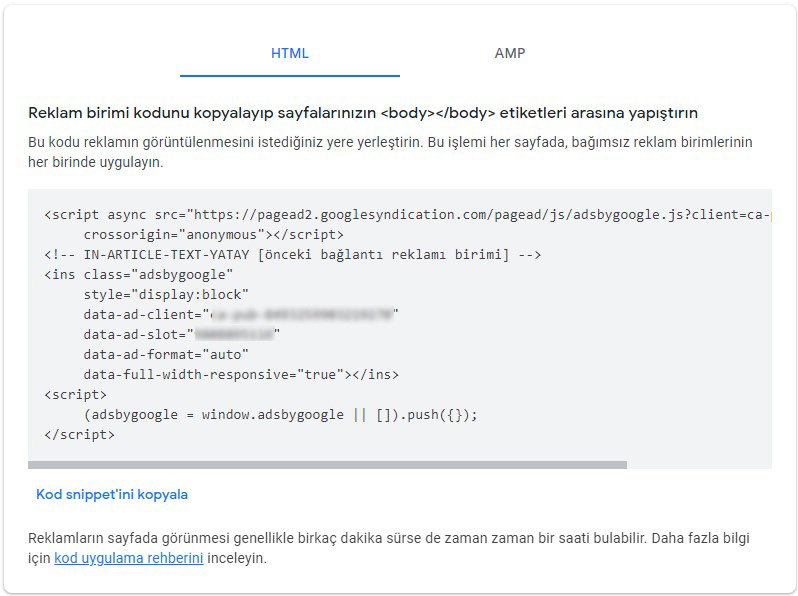Click the ins class="adsbygoogle" line
Image resolution: width=798 pixels, height=596 pixels.
(138, 275)
